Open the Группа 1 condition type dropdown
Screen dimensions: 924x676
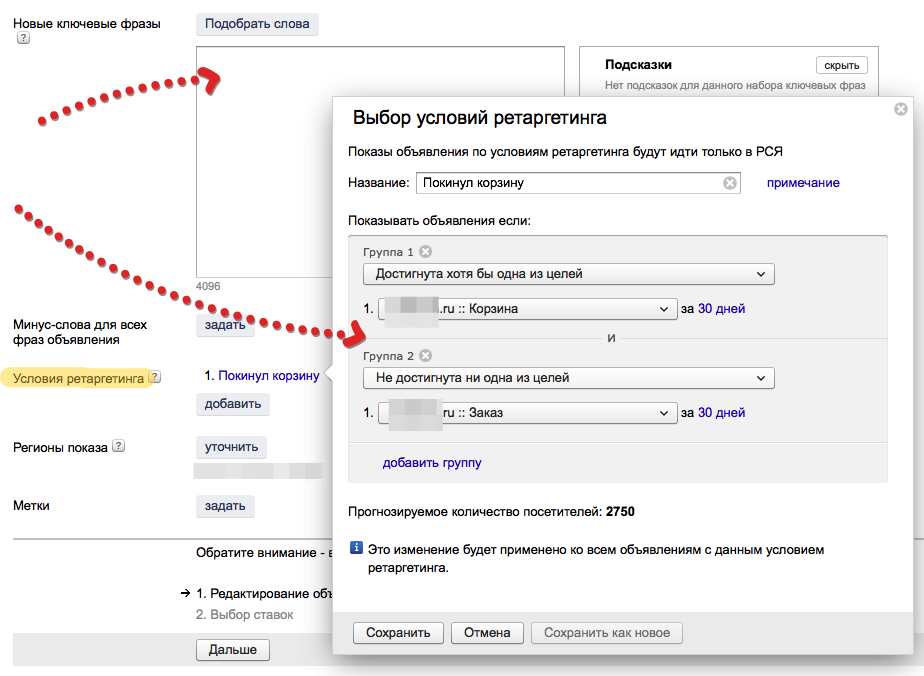pyautogui.click(x=568, y=274)
